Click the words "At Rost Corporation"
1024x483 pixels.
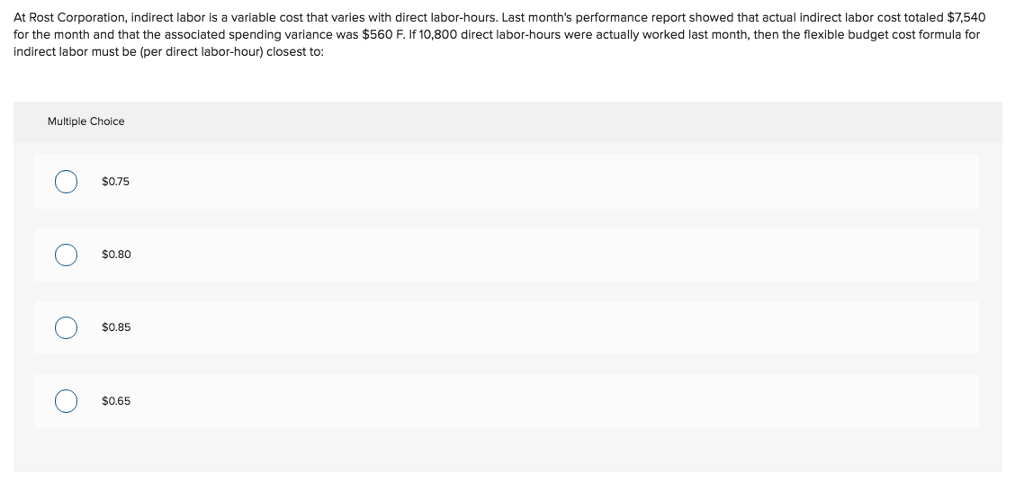[x=64, y=17]
